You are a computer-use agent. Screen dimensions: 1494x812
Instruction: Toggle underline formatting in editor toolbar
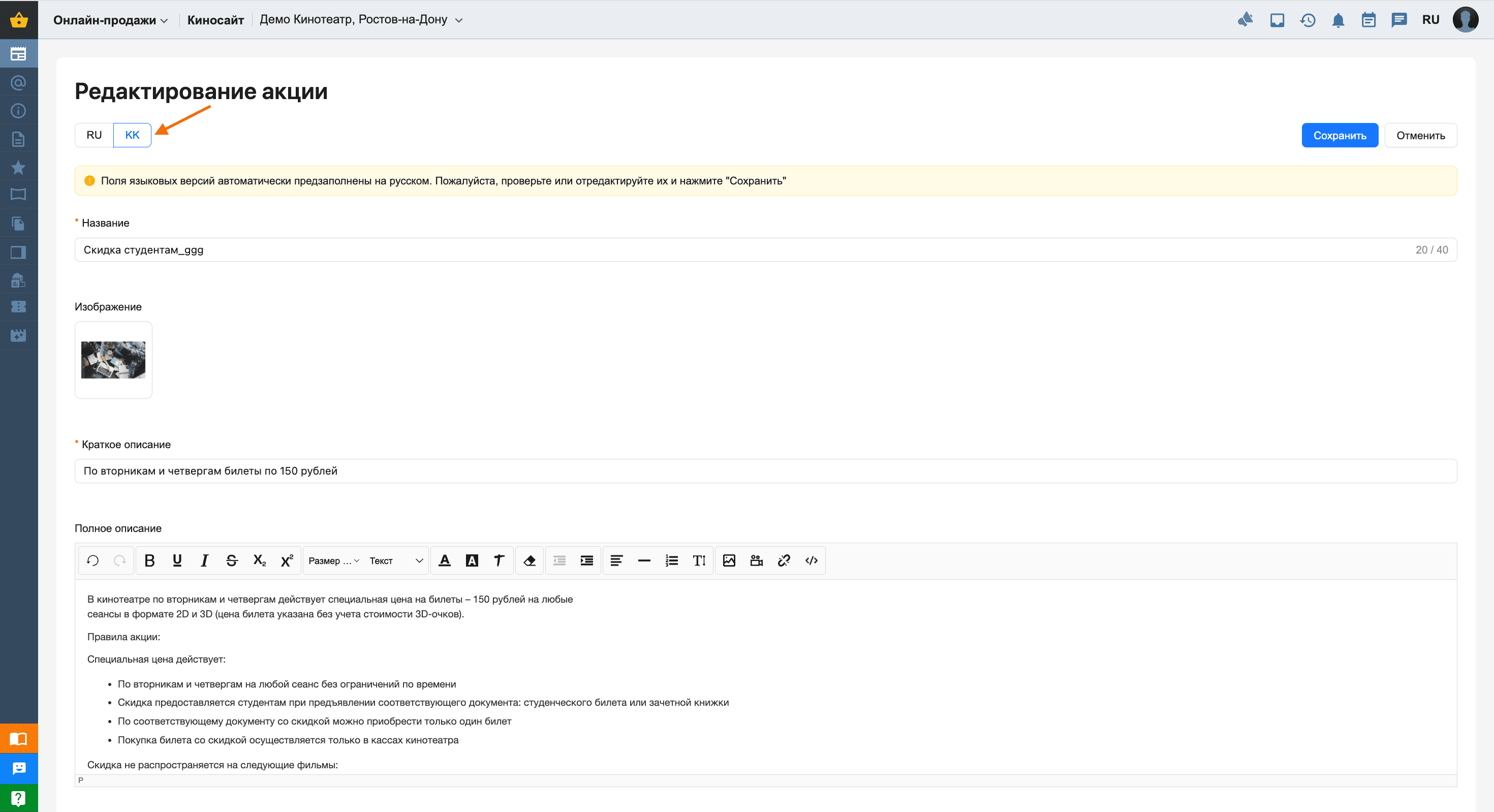[x=177, y=560]
